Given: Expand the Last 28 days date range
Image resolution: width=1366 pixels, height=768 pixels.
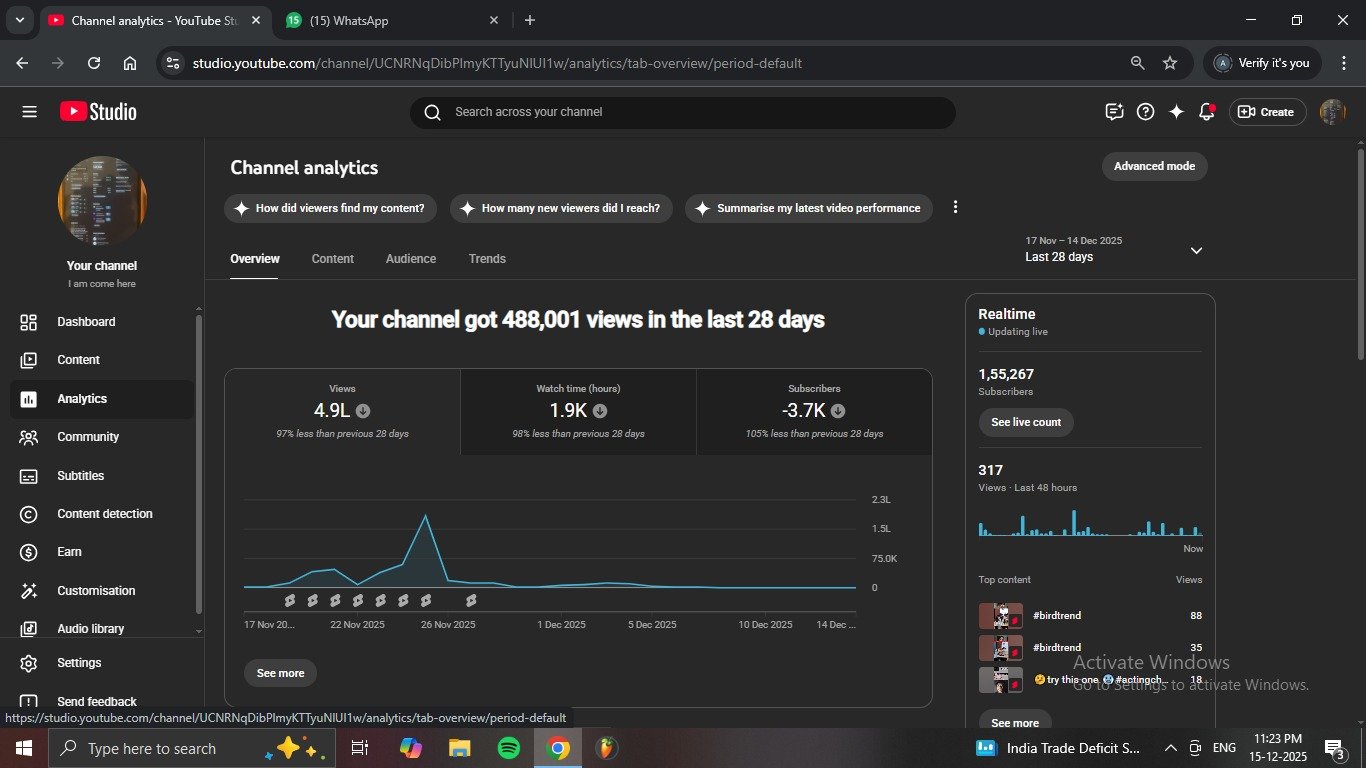Looking at the screenshot, I should point(1196,250).
